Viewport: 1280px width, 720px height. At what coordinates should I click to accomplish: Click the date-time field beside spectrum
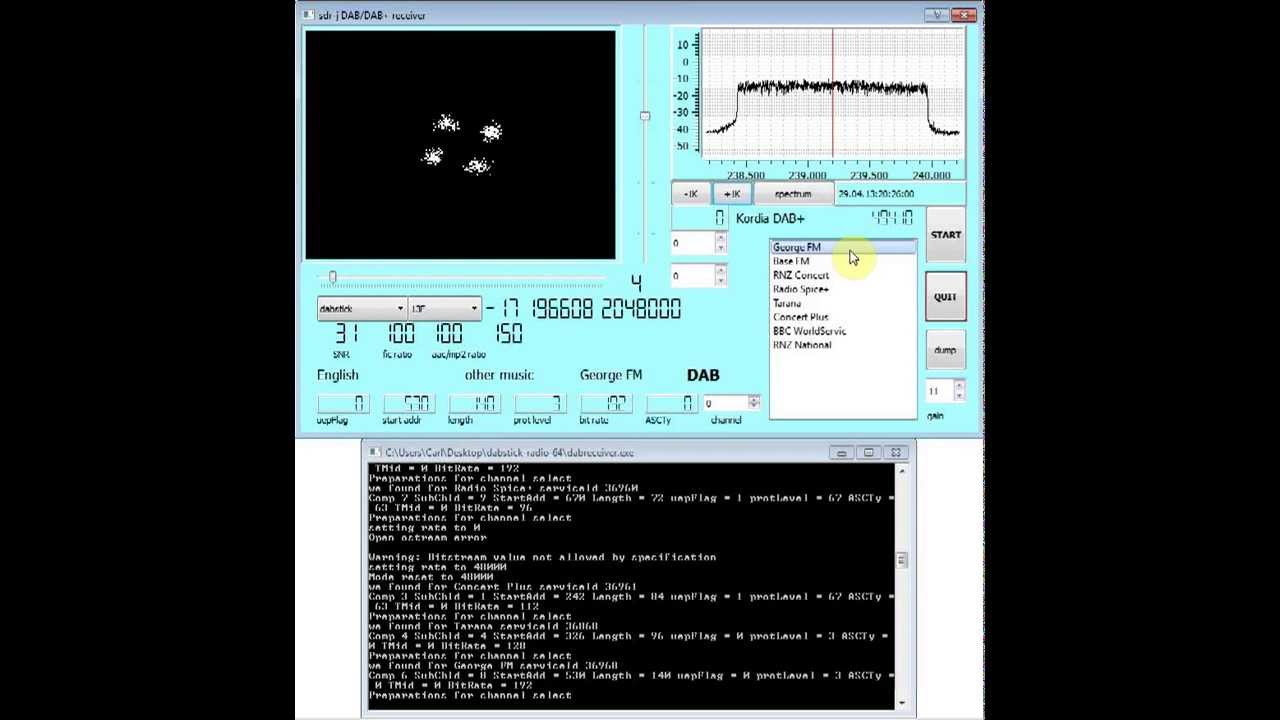(x=900, y=194)
